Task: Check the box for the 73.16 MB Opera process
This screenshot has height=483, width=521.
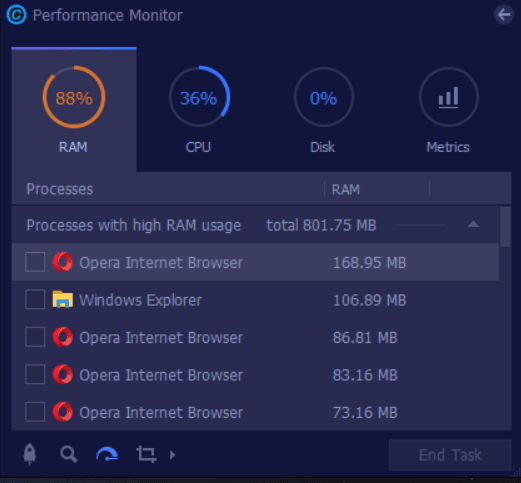Action: point(35,412)
